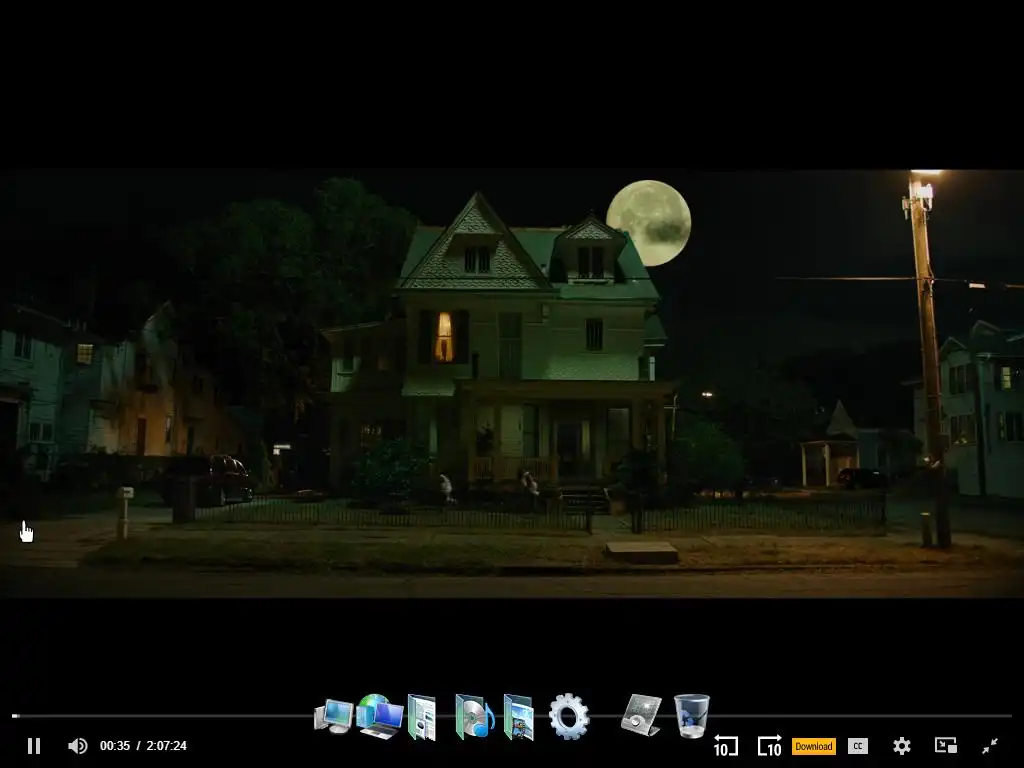Open player settings gear
Image resolution: width=1024 pixels, height=768 pixels.
tap(902, 746)
